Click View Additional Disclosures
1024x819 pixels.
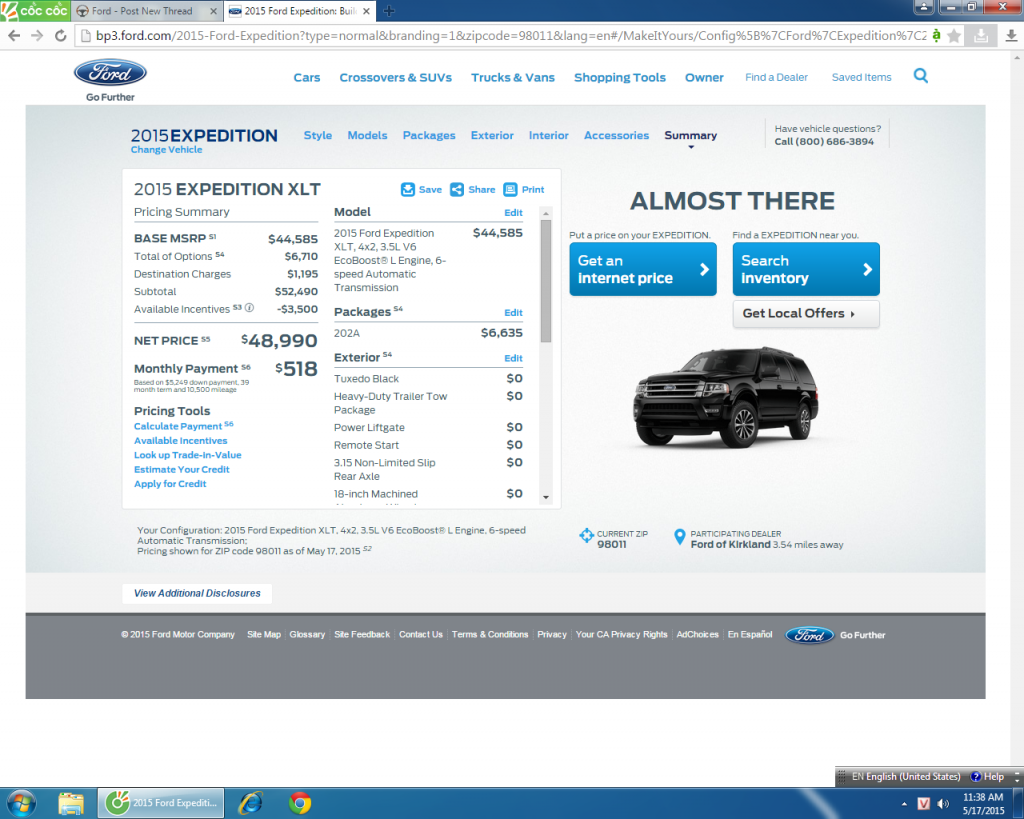click(197, 593)
